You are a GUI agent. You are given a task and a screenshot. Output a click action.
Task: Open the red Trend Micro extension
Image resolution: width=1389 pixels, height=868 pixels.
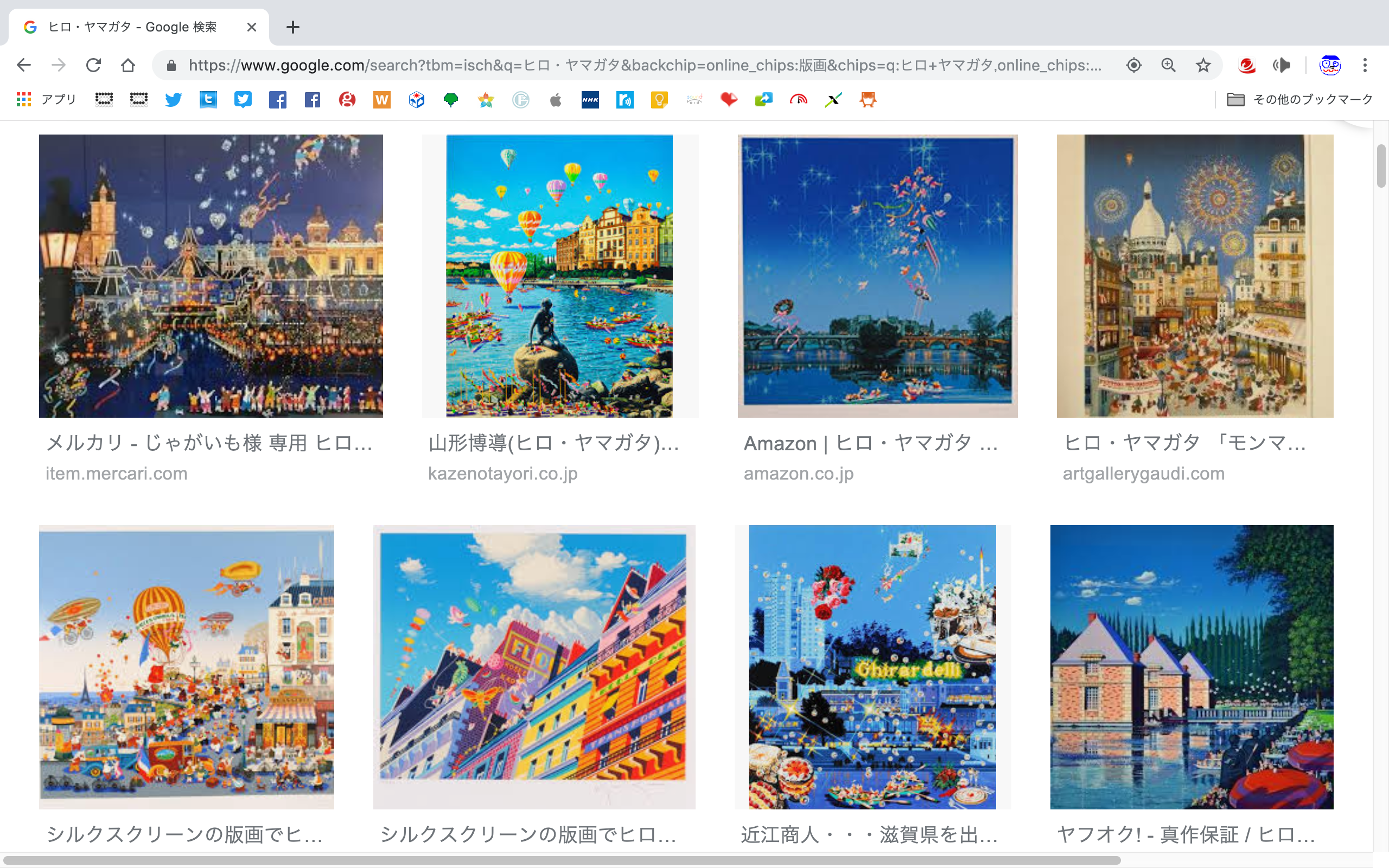pyautogui.click(x=1247, y=66)
